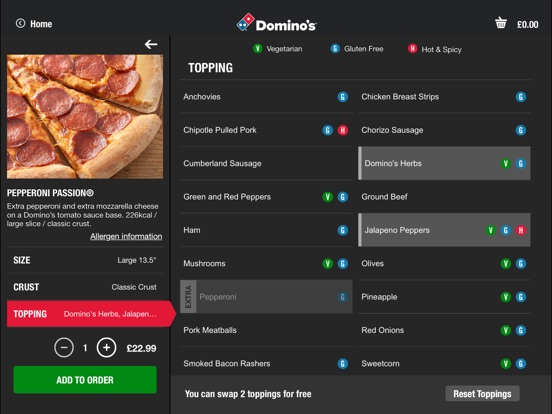The height and width of the screenshot is (414, 552).
Task: Select the red Topping section tab
Action: [91, 314]
